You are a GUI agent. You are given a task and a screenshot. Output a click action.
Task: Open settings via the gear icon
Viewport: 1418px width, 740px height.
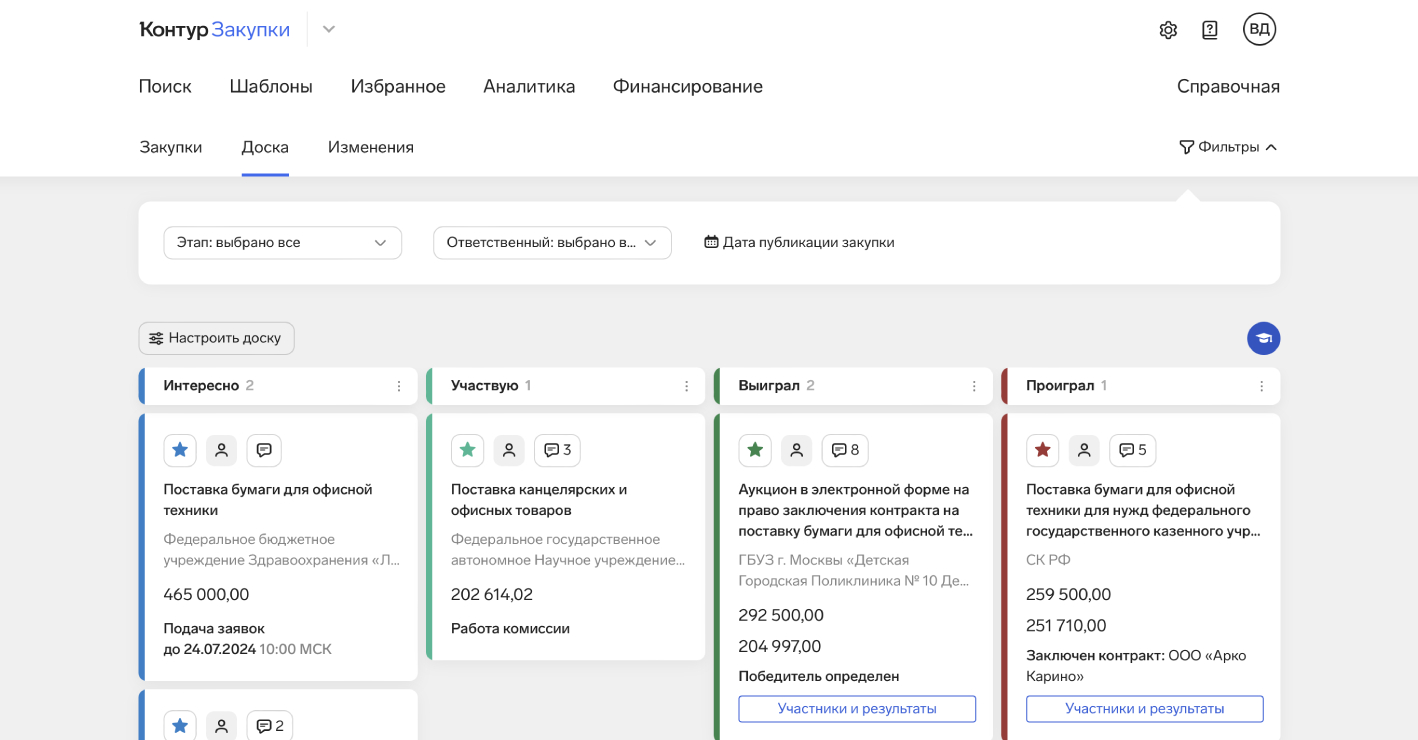(1167, 30)
